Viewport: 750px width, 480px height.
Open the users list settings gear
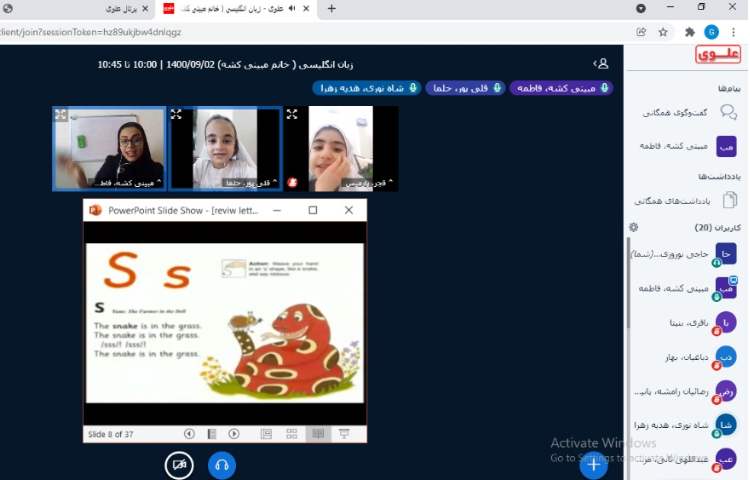click(x=633, y=227)
